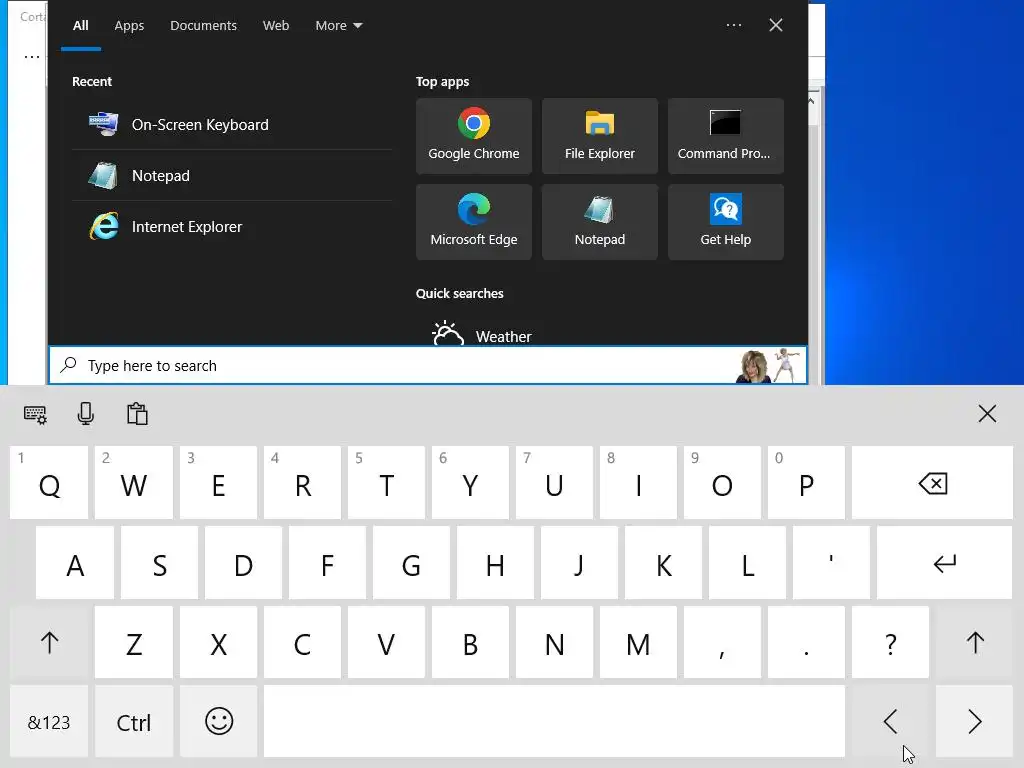Tap the A key
Viewport: 1024px width, 768px height.
(x=75, y=563)
